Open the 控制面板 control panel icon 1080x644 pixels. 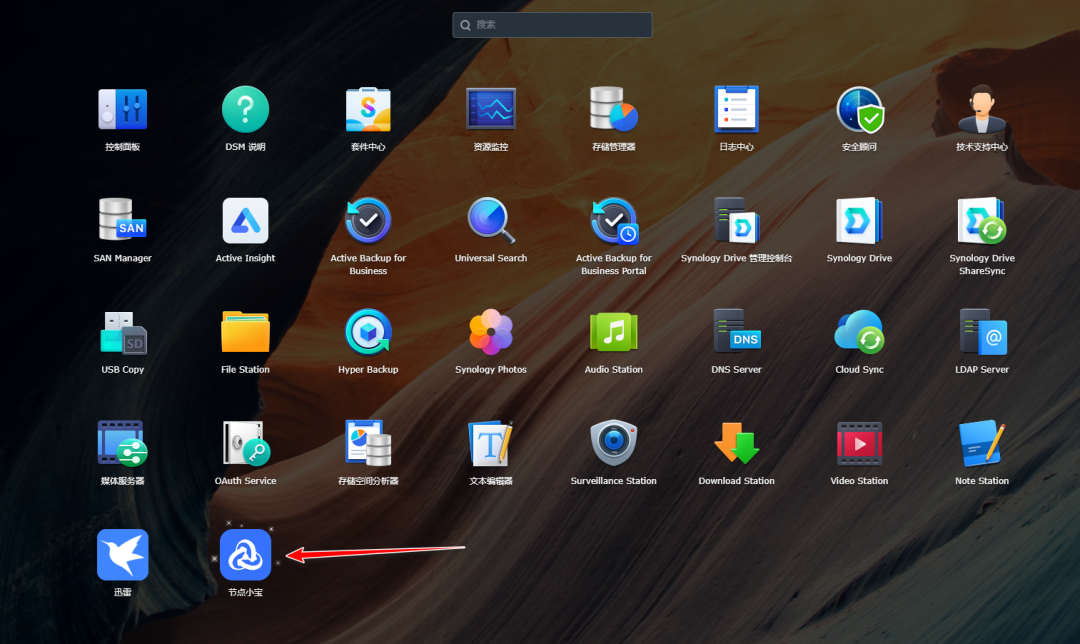point(123,110)
